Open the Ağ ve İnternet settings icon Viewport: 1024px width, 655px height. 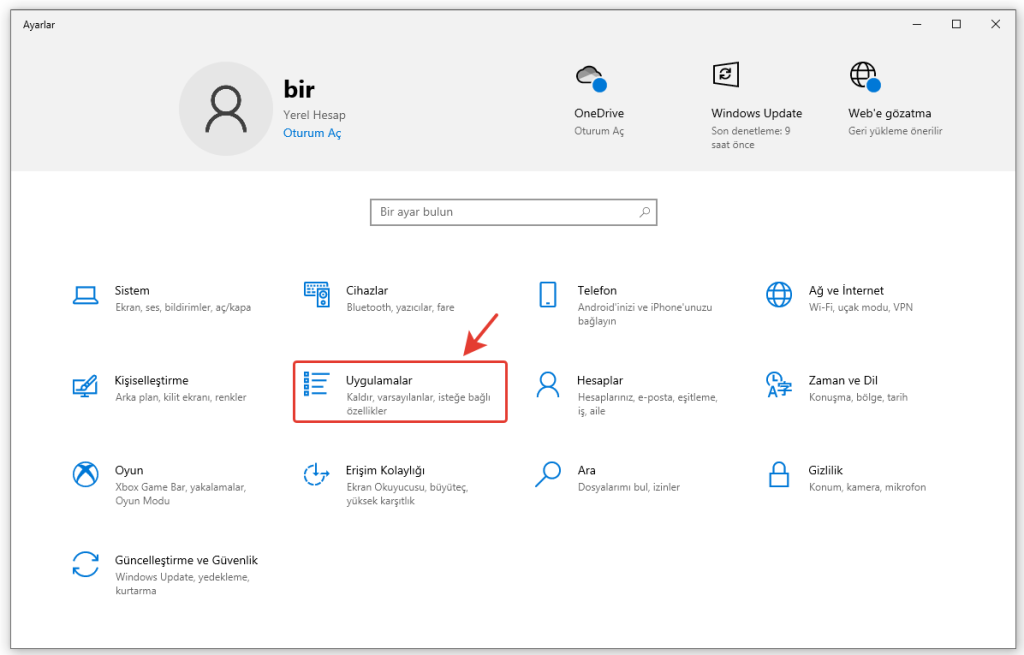point(778,295)
